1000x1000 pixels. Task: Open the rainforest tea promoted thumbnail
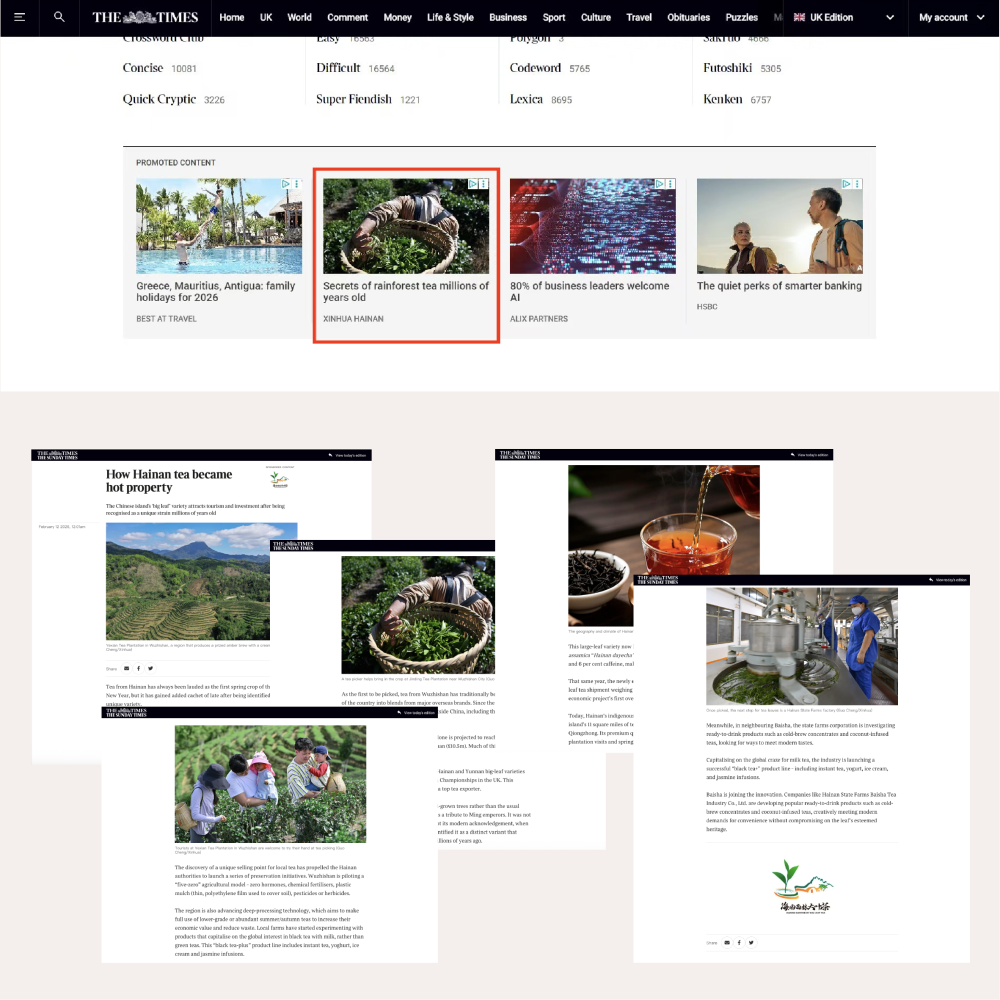[406, 226]
